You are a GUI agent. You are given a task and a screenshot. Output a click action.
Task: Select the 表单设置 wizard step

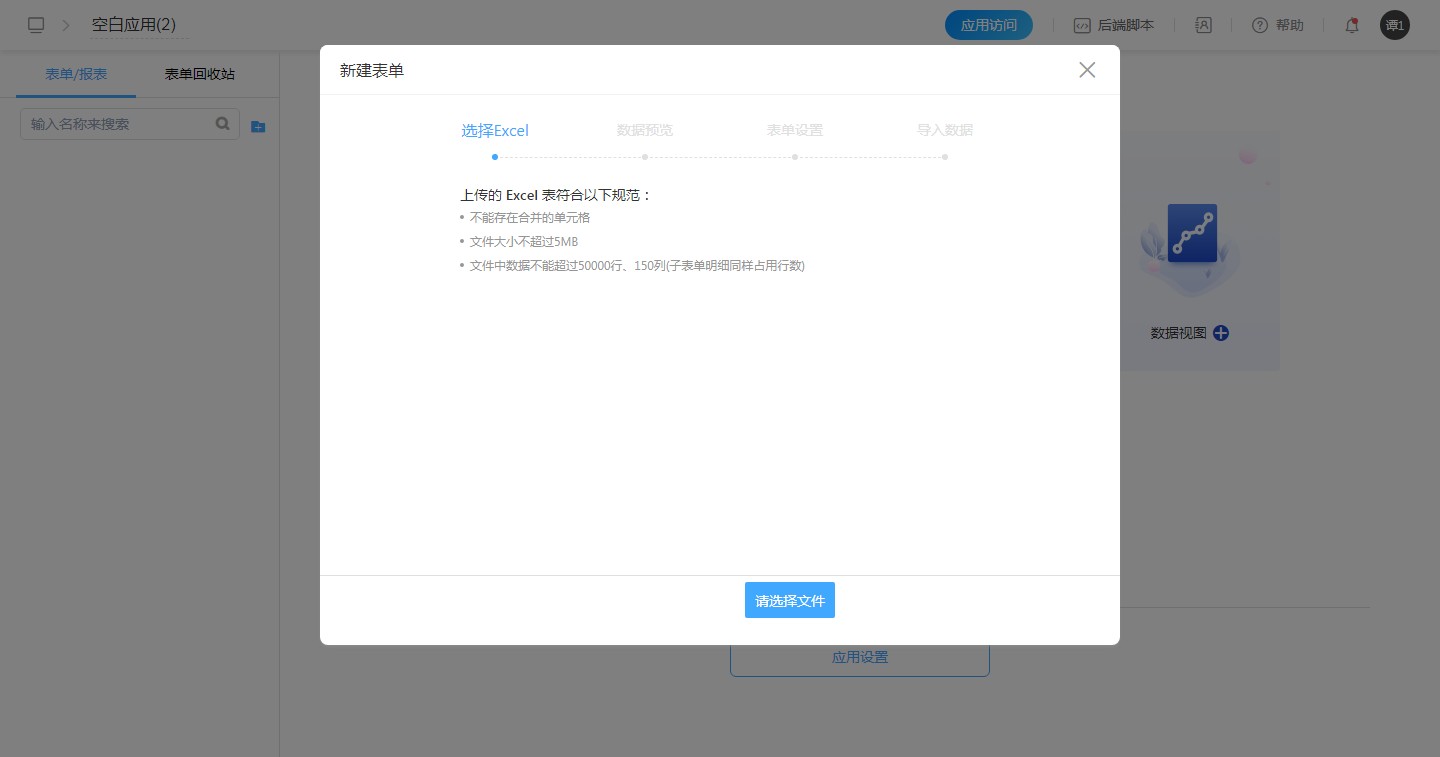click(795, 131)
